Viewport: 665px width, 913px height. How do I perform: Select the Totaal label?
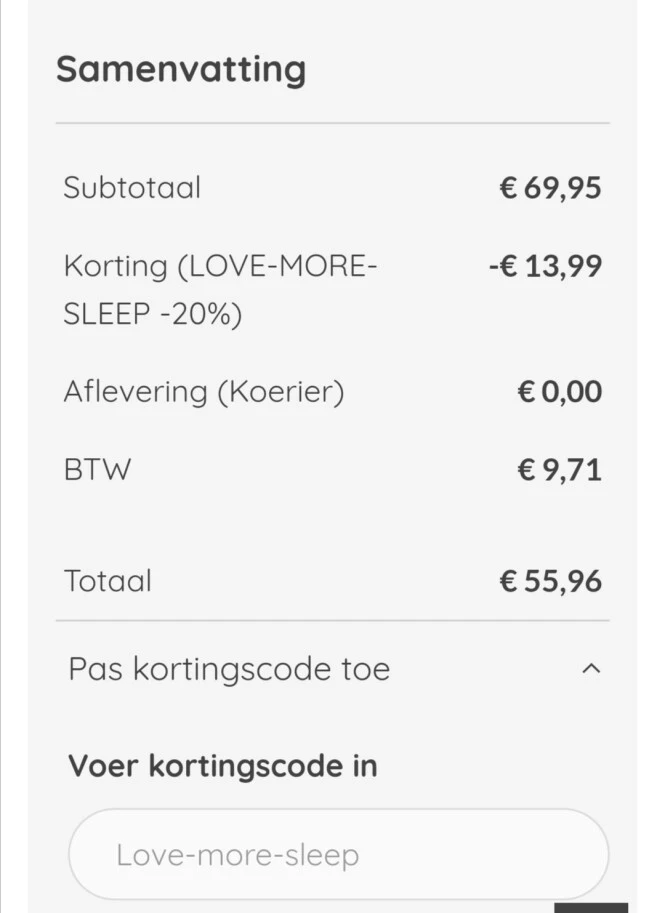[x=108, y=580]
